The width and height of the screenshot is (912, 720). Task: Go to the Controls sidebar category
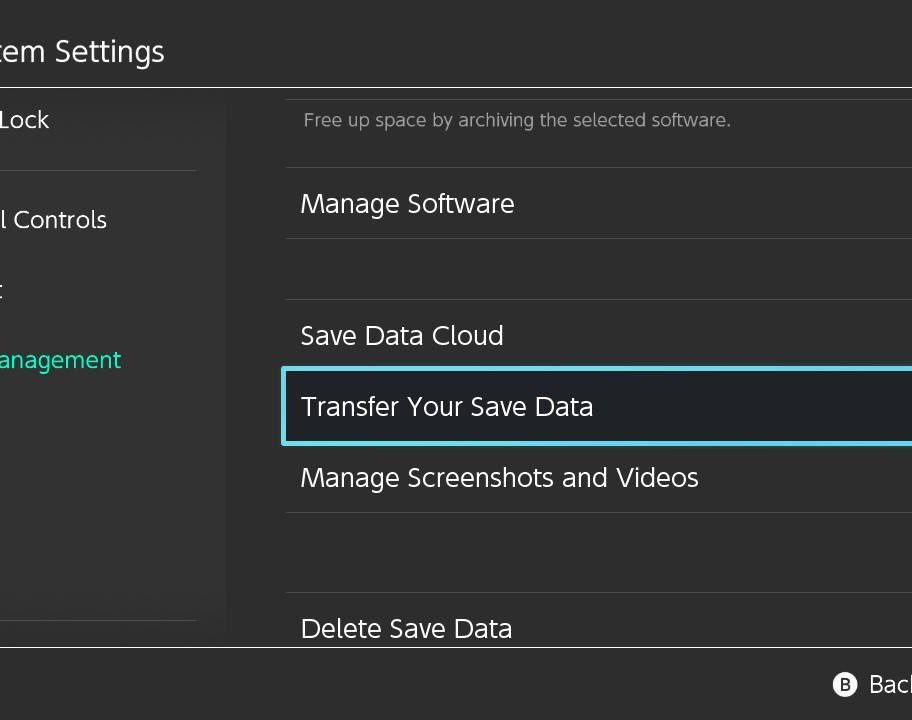[54, 220]
